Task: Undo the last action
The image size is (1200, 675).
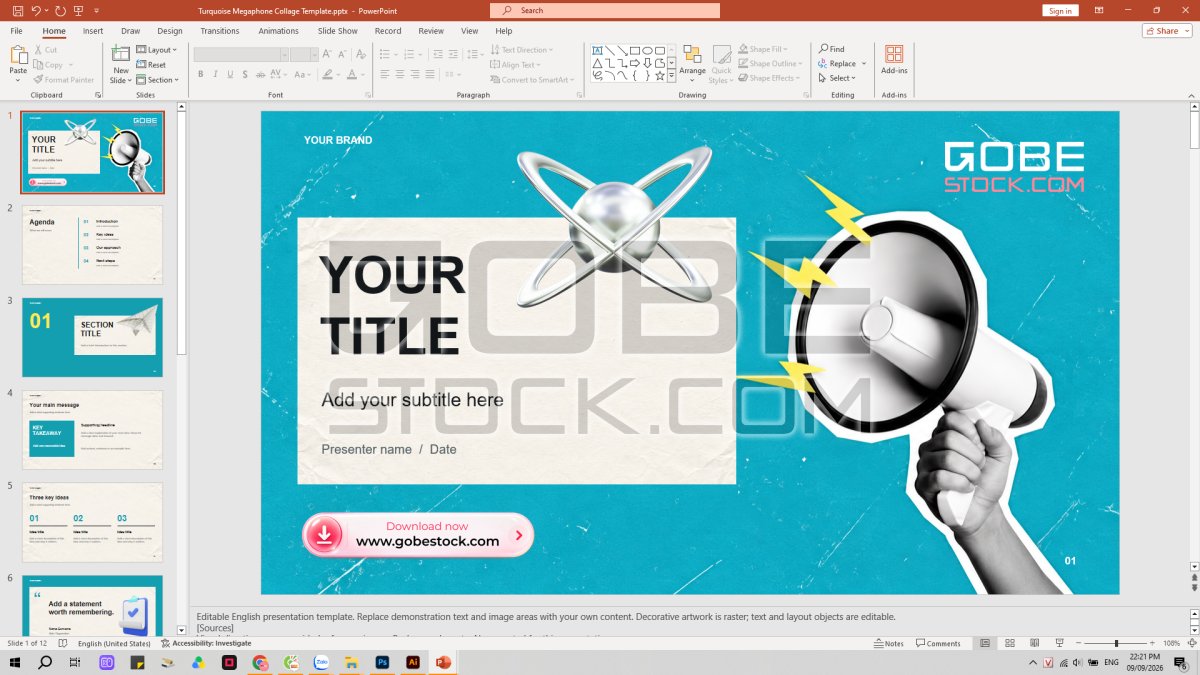Action: tap(37, 10)
